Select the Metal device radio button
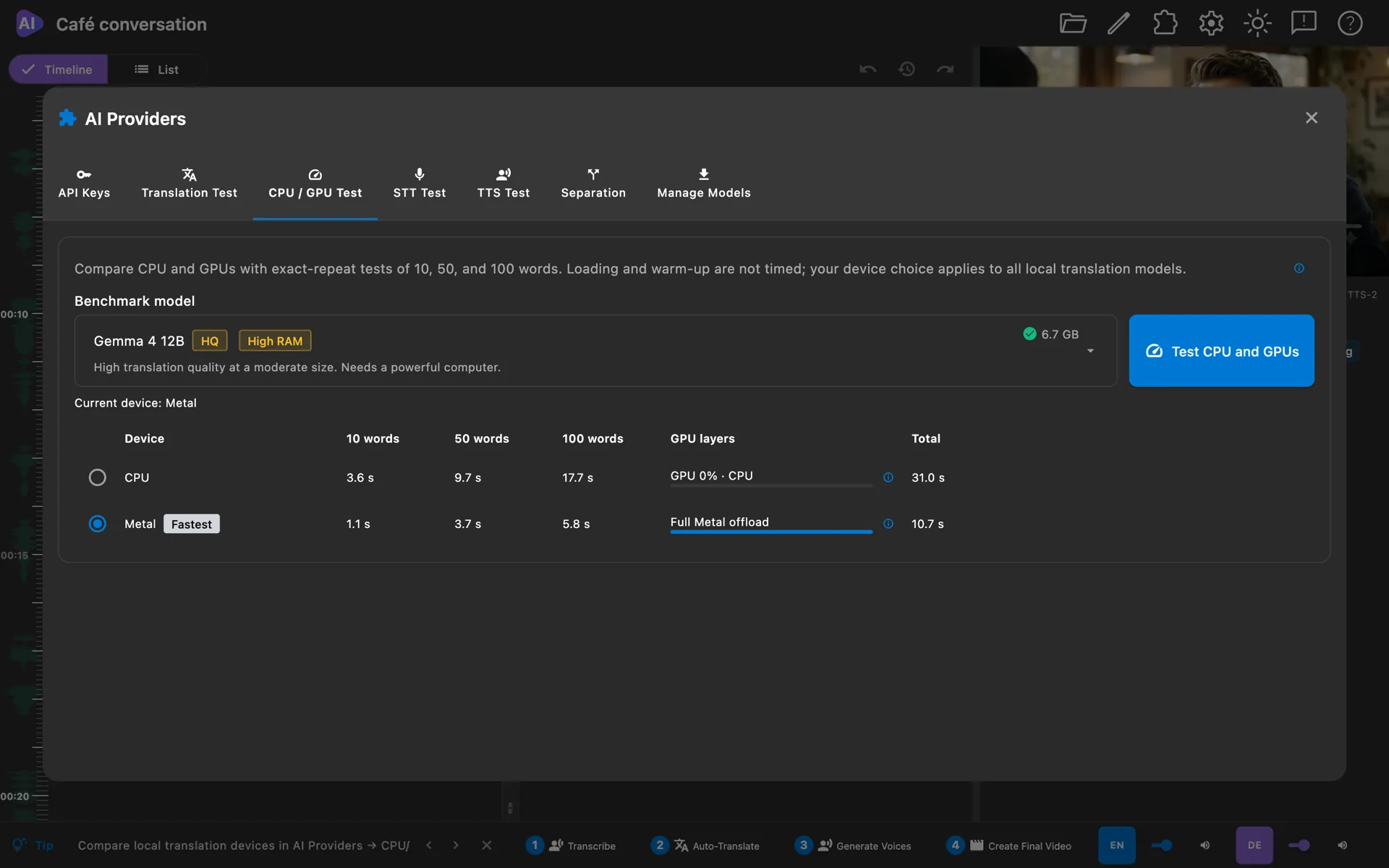This screenshot has height=868, width=1389. tap(97, 524)
